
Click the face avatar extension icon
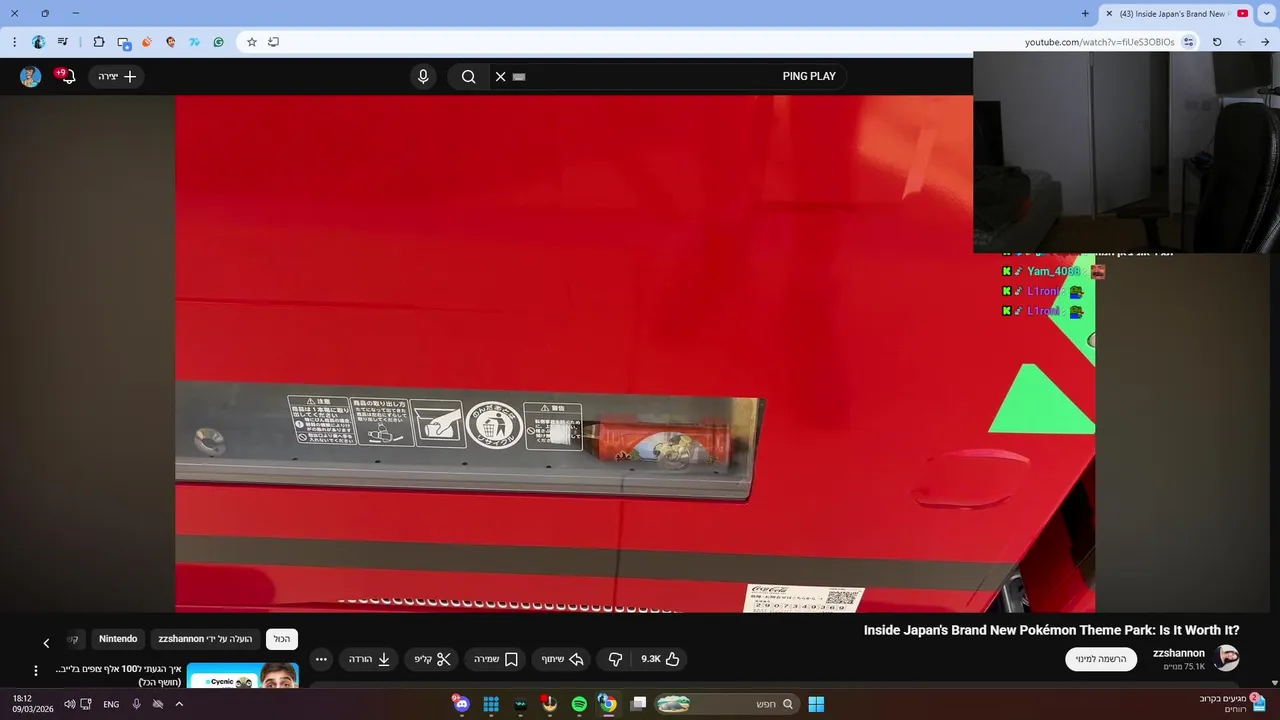click(x=171, y=42)
